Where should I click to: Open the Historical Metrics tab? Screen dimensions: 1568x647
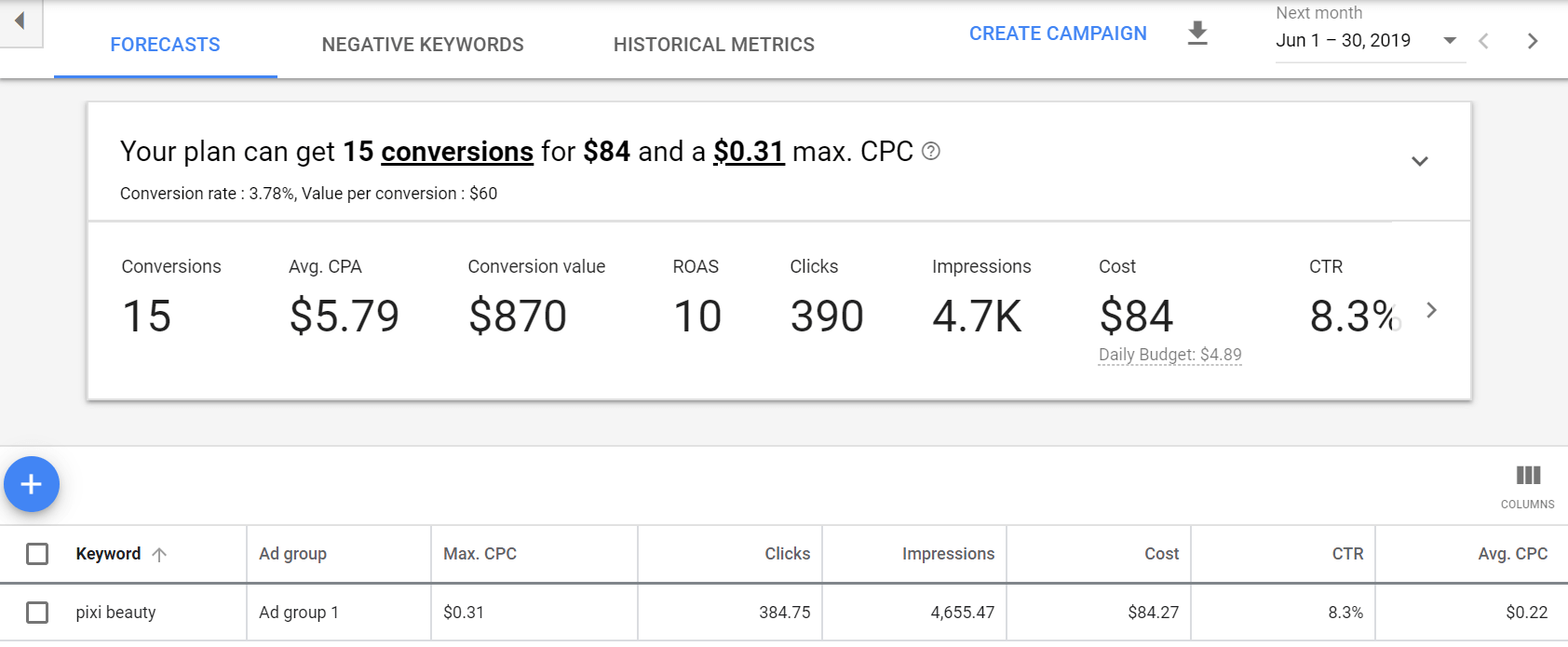point(713,45)
